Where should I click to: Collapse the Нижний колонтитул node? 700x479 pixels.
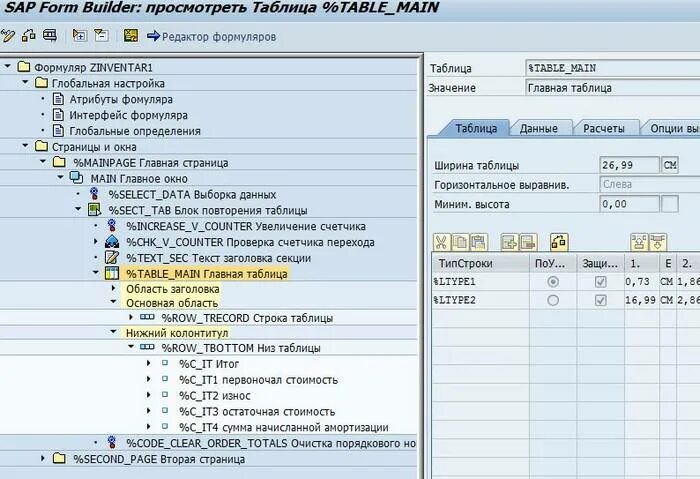[113, 332]
